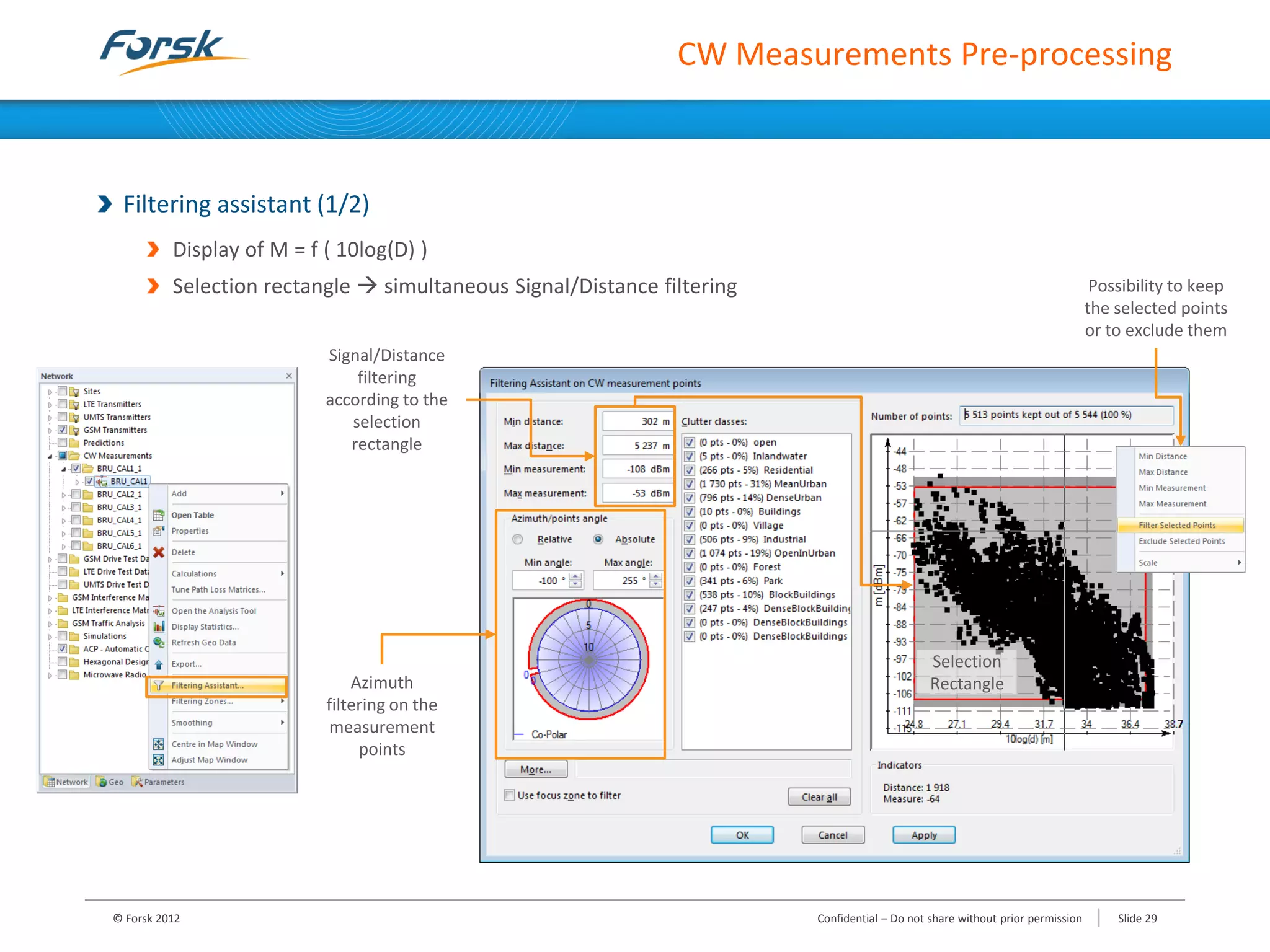The image size is (1270, 952).
Task: Click the Cancel button
Action: pos(833,835)
